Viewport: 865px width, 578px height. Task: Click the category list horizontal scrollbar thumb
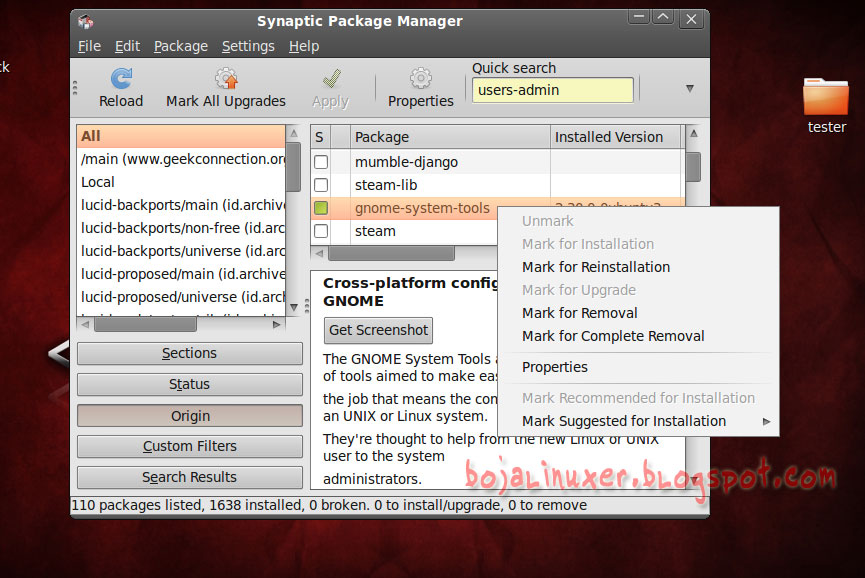point(145,325)
